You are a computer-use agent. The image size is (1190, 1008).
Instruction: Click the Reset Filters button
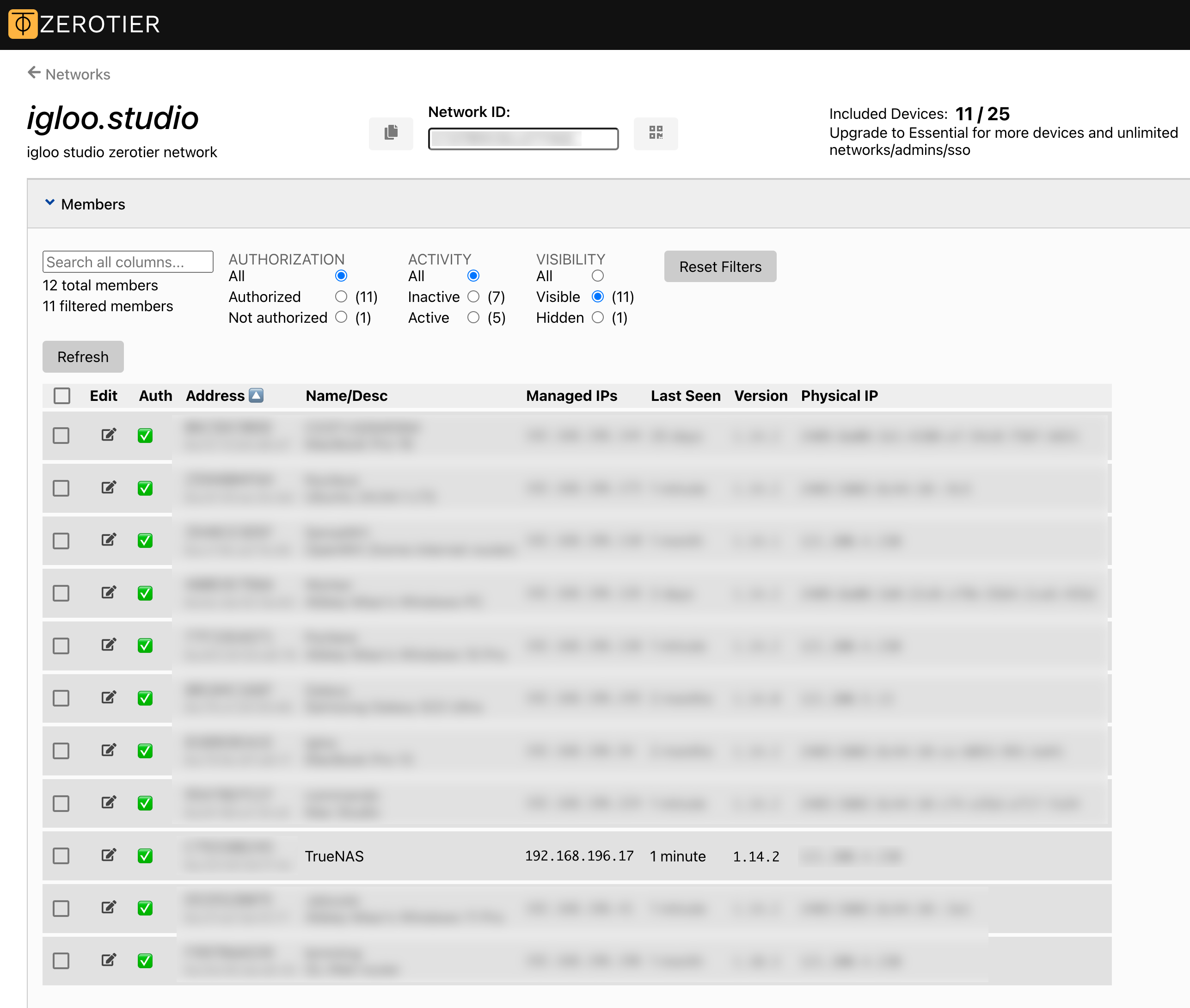pos(720,266)
